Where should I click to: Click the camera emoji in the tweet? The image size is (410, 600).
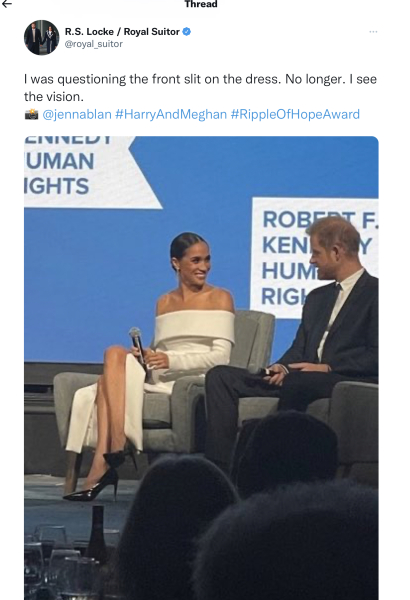pyautogui.click(x=31, y=114)
